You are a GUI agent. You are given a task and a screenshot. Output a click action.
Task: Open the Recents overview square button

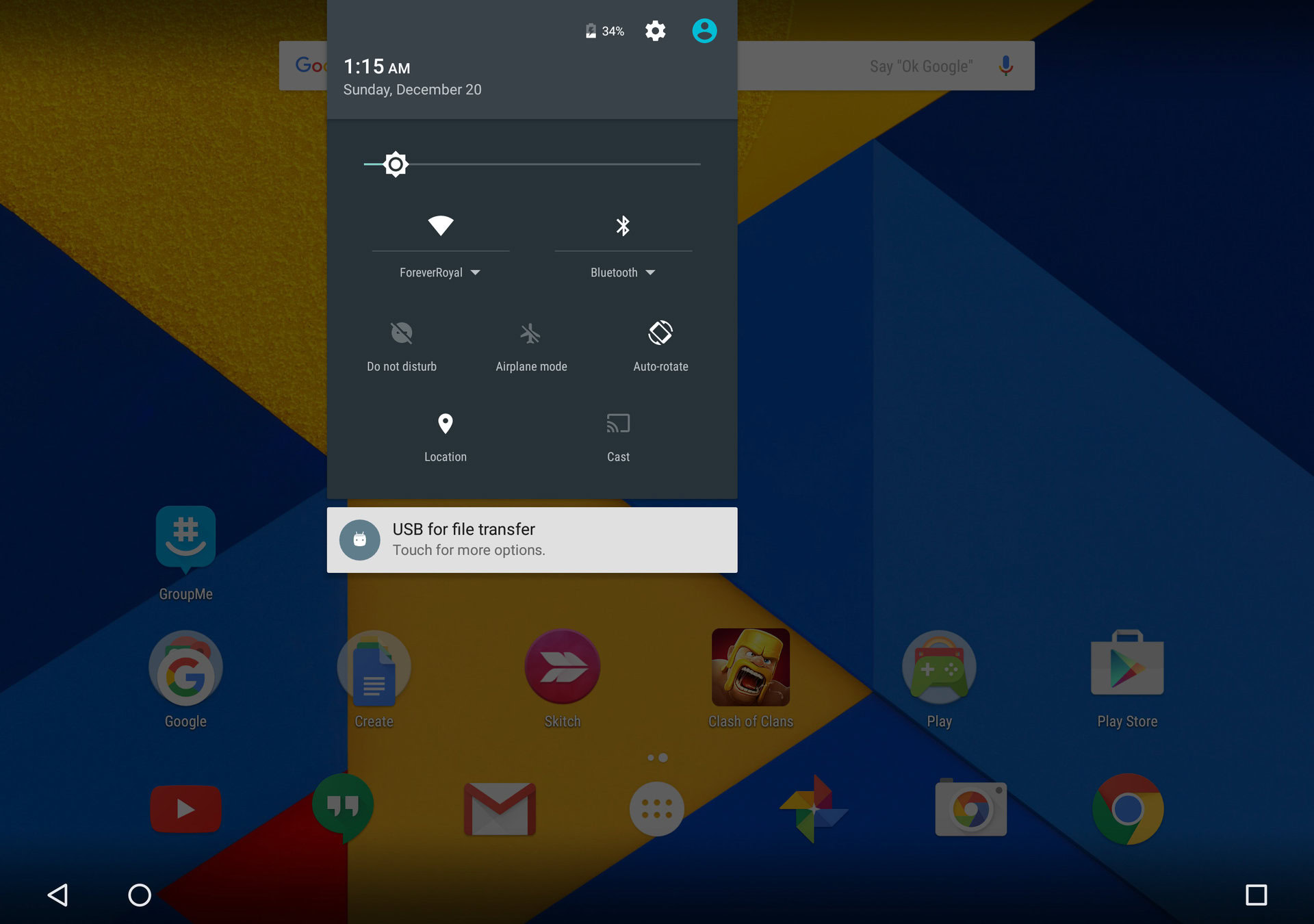tap(1256, 895)
